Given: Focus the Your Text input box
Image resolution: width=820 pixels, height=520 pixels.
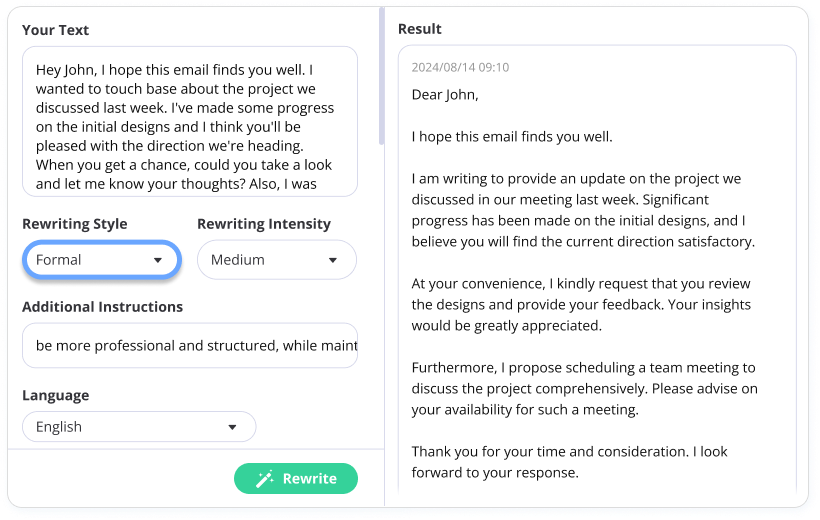Looking at the screenshot, I should pos(189,121).
